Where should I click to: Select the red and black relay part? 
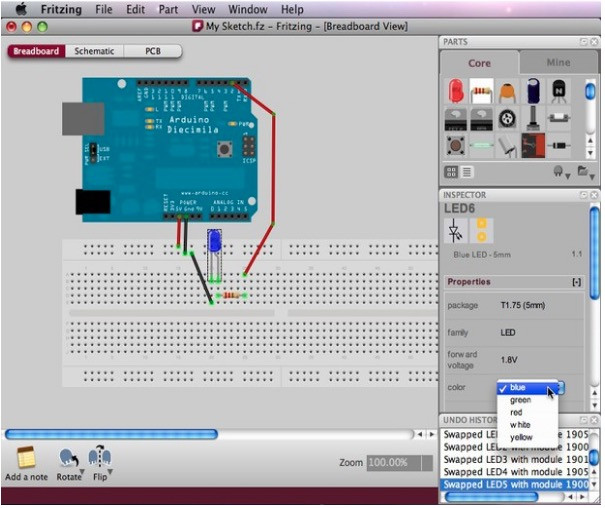(533, 145)
